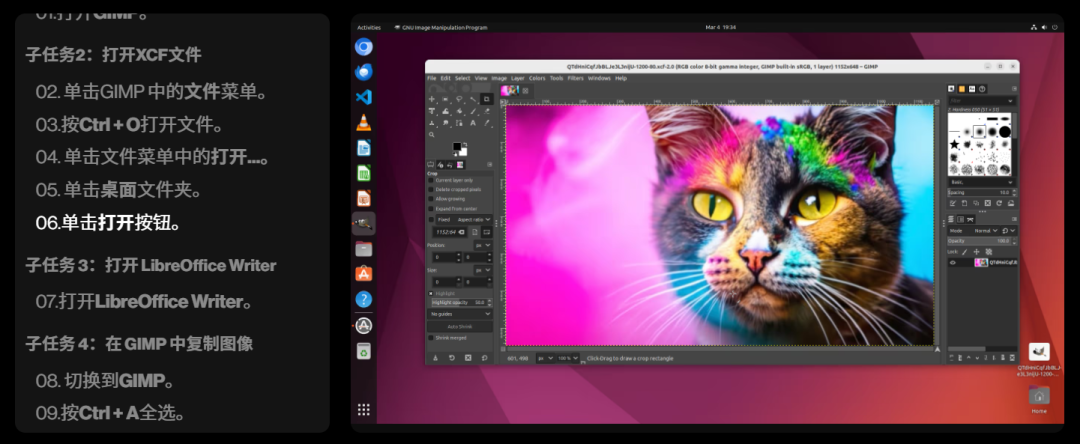The image size is (1080, 444).
Task: Enable Allow growing checkbox
Action: click(x=430, y=199)
